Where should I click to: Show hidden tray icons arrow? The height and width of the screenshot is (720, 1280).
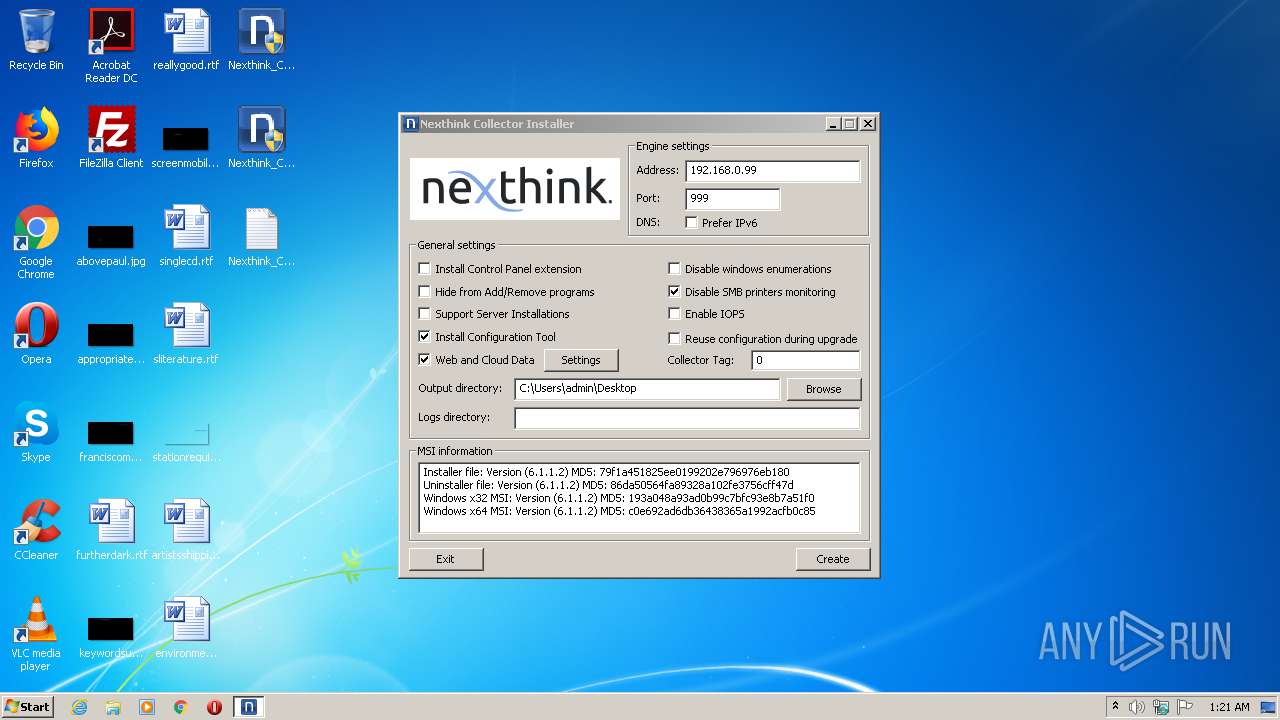[1115, 707]
